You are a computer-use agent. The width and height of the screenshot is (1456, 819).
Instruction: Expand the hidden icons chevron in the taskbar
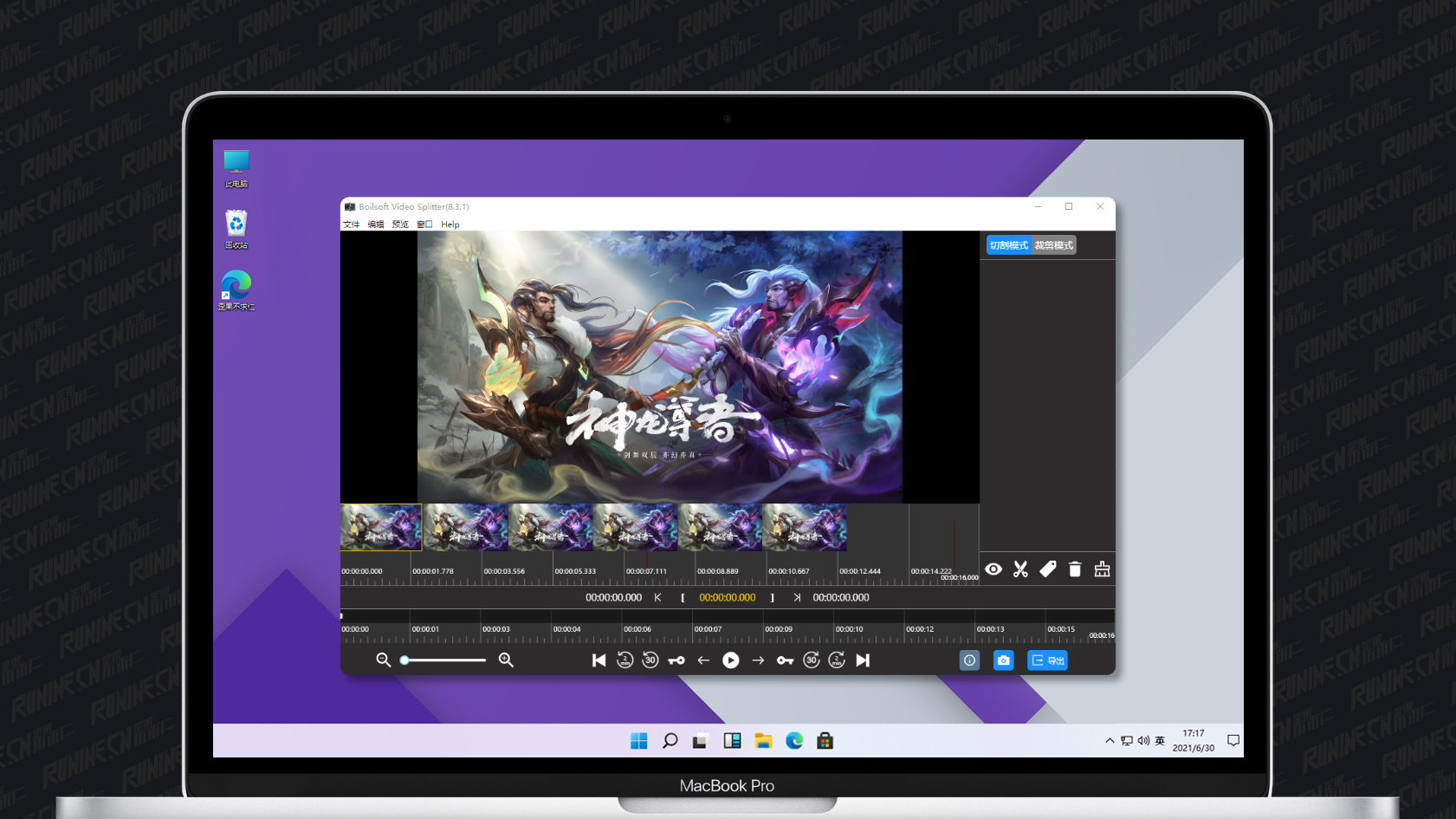[x=1110, y=740]
